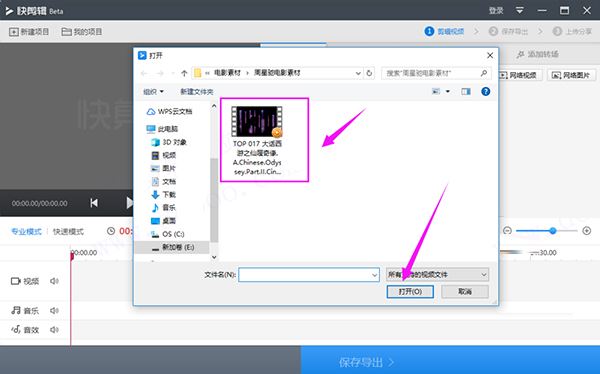This screenshot has width=600, height=374.
Task: Click the dialog back arrow
Action: 144,73
